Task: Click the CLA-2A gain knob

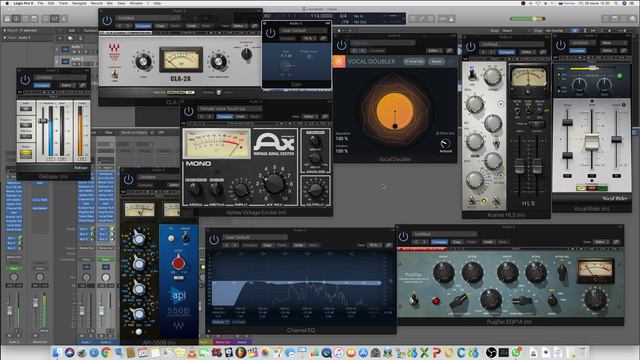Action: pyautogui.click(x=143, y=62)
